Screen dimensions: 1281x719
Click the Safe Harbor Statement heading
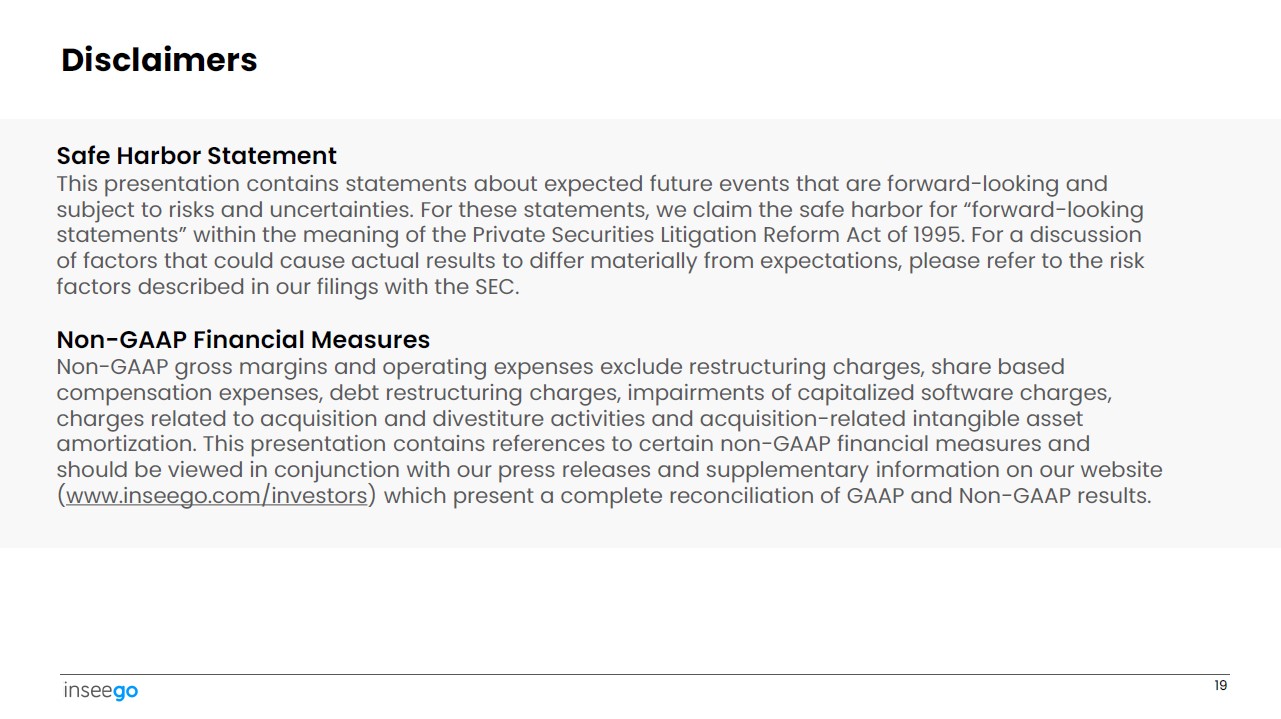pos(196,156)
